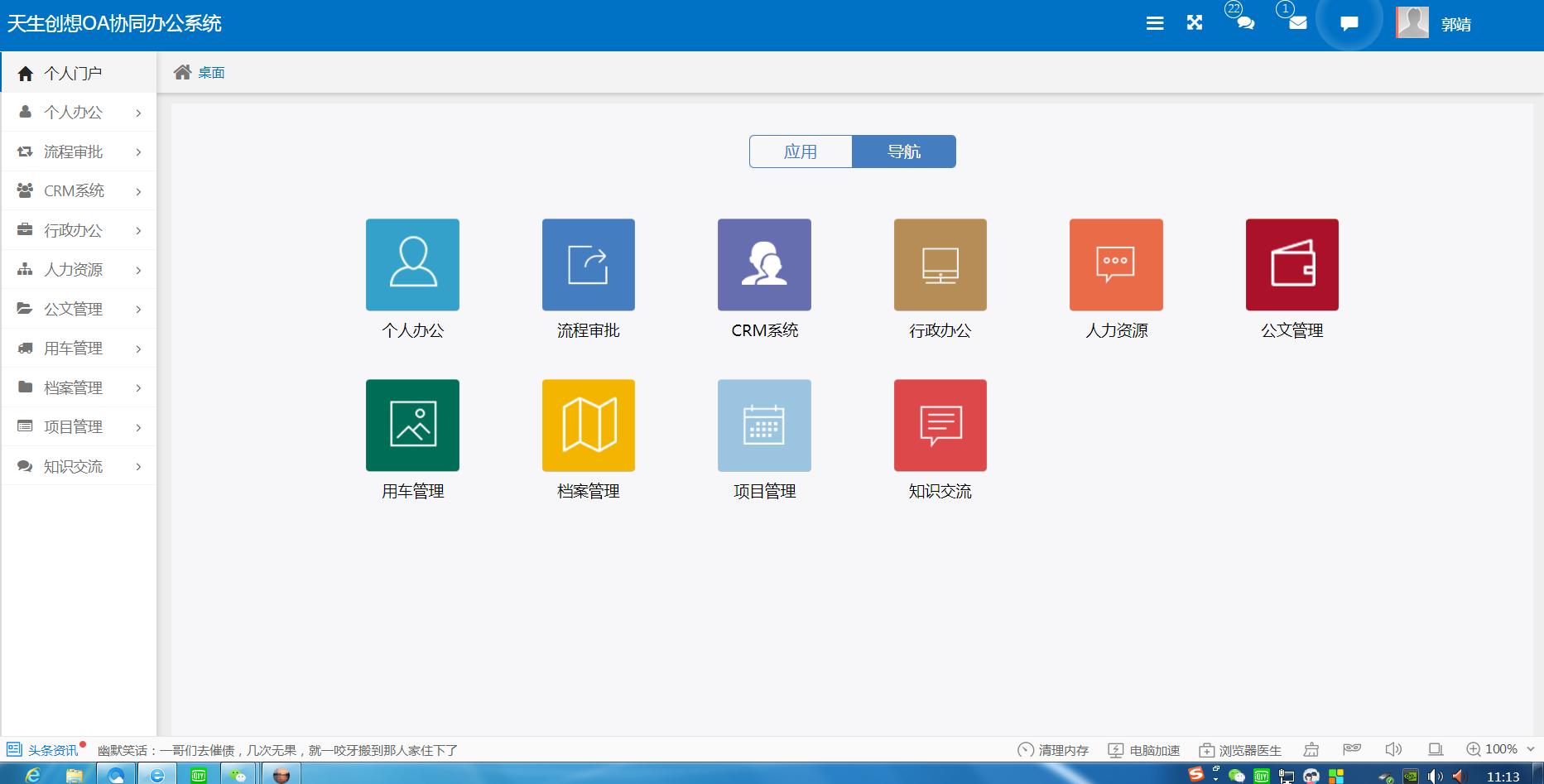The width and height of the screenshot is (1544, 784).
Task: Expand the 行政办公 sidebar menu
Action: click(78, 230)
